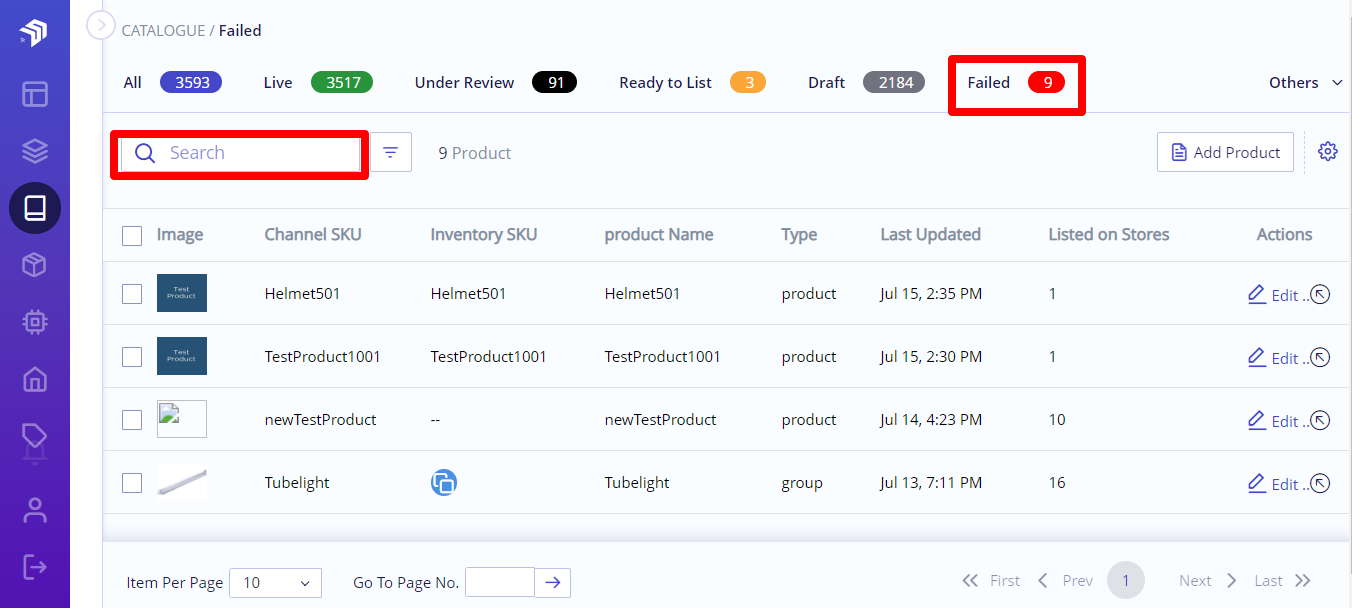Click the circled arrow icon for TestProduct1001
Screen dimensions: 1352x608
1320,357
